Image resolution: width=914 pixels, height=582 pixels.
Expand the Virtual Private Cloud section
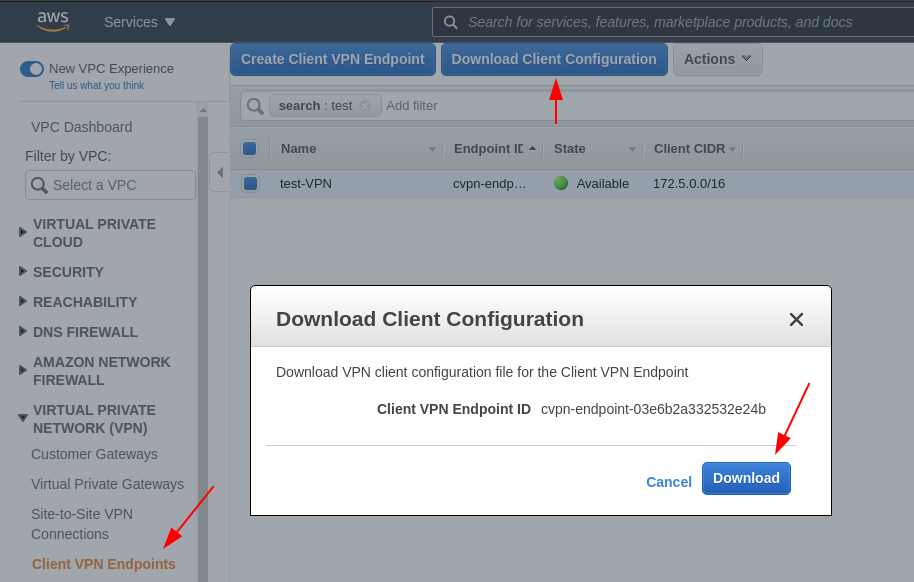[23, 232]
